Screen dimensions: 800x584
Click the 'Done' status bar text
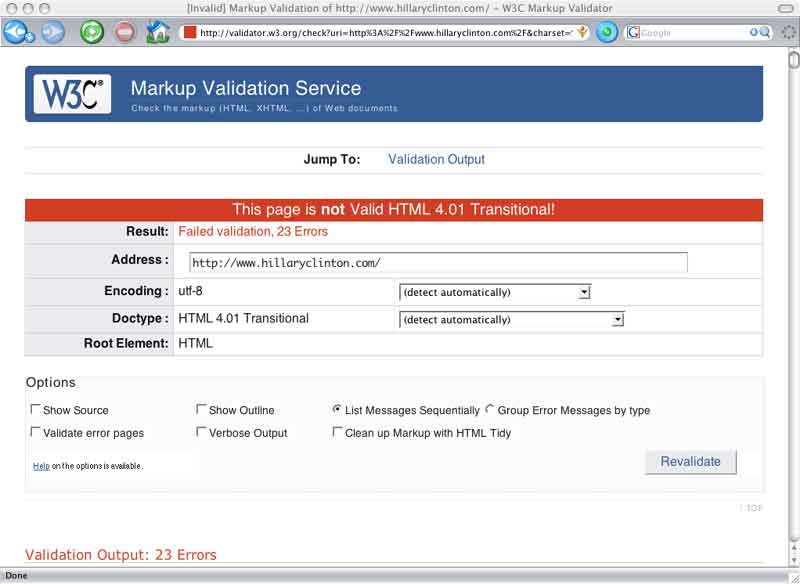point(16,575)
